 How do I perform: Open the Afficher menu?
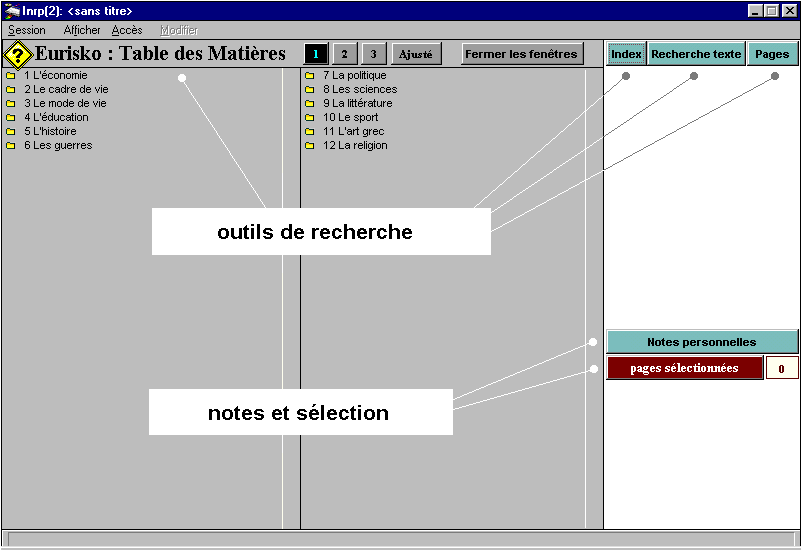(82, 31)
